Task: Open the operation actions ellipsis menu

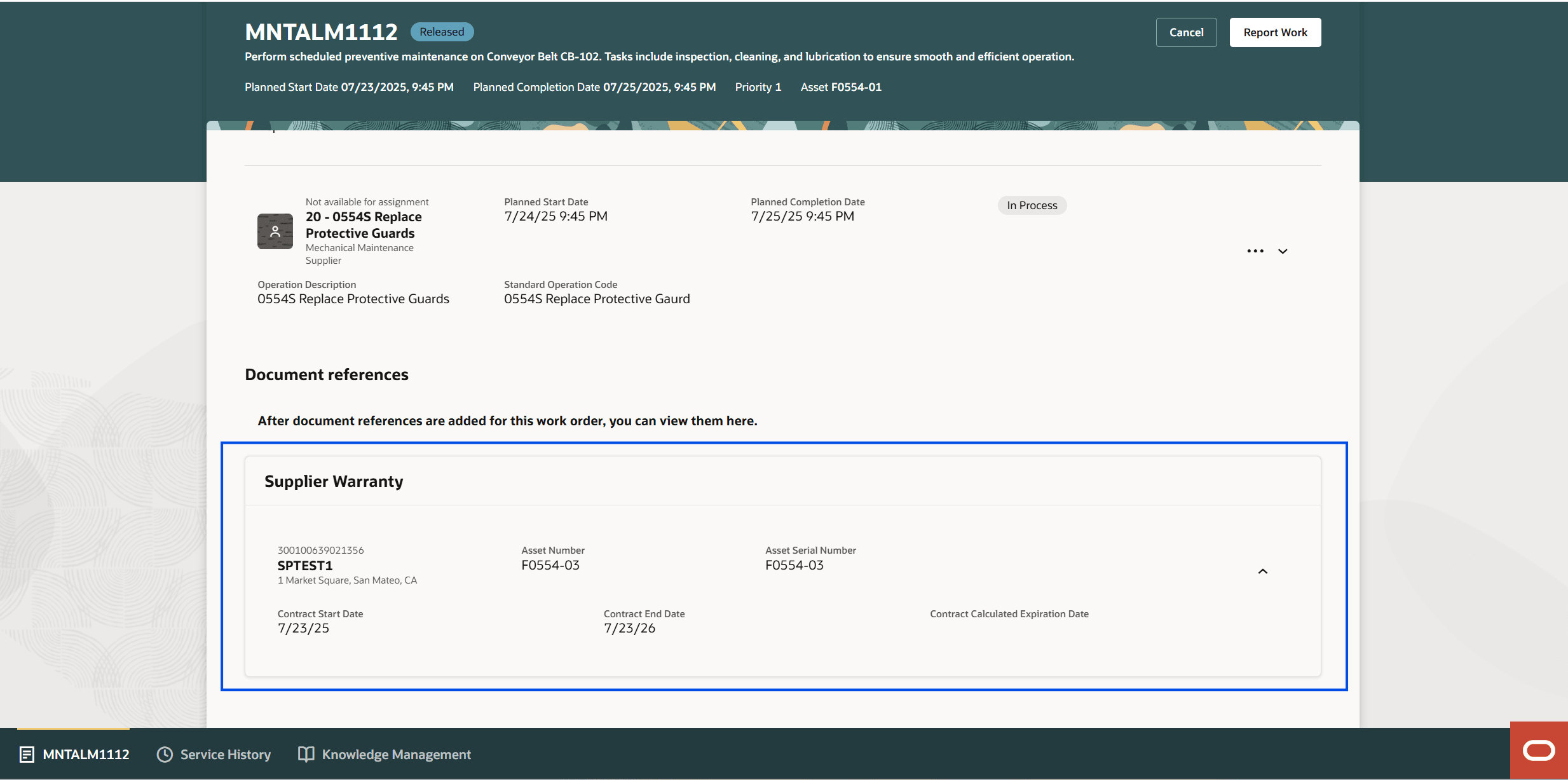Action: (x=1255, y=250)
